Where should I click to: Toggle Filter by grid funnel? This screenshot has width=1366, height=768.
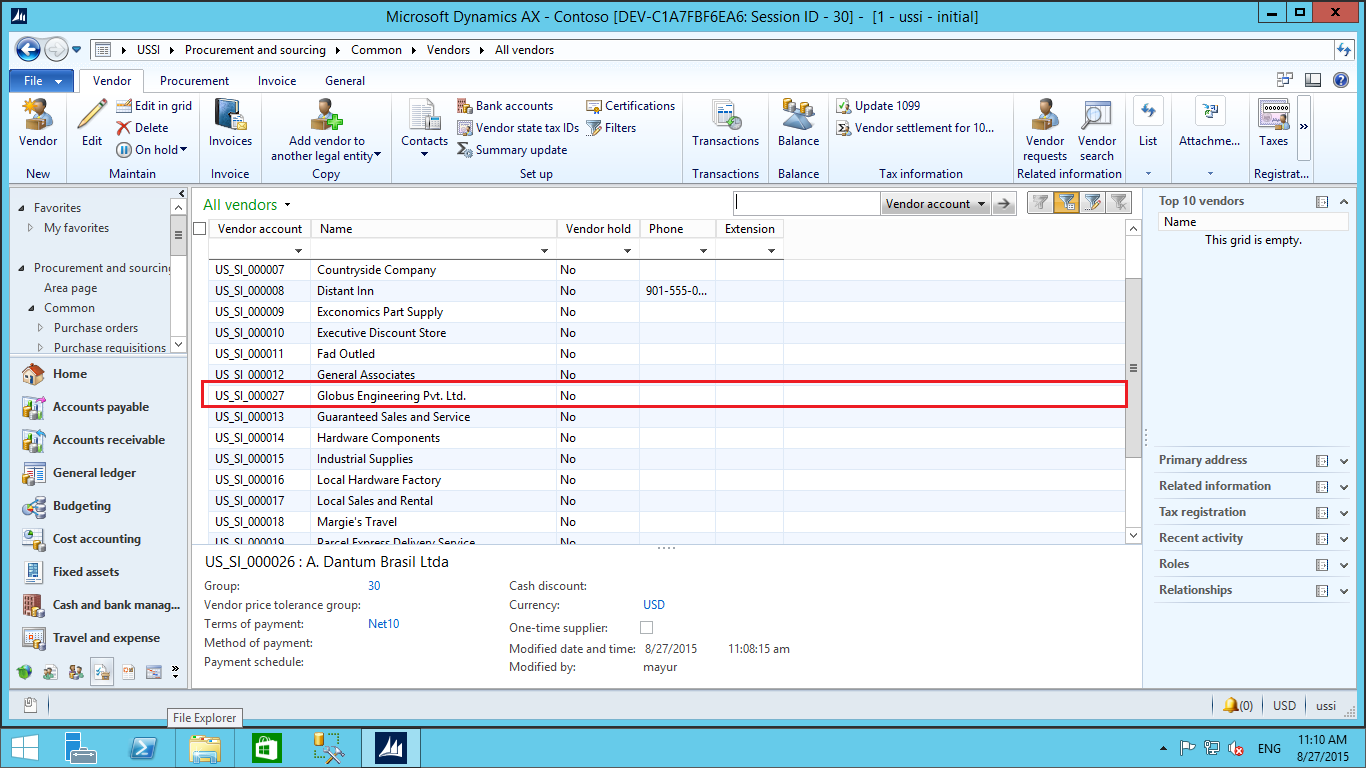click(1066, 203)
